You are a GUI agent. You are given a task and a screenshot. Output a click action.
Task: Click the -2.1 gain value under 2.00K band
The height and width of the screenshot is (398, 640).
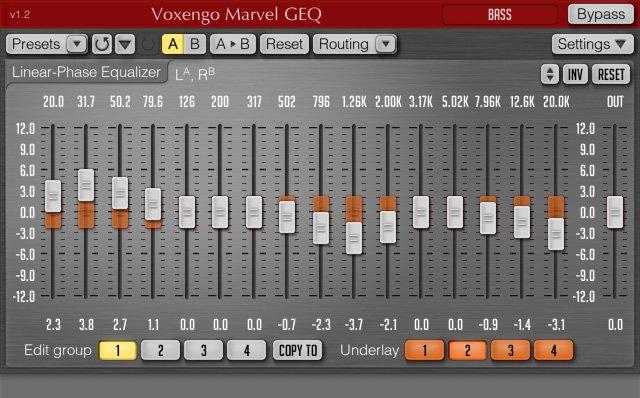[387, 325]
